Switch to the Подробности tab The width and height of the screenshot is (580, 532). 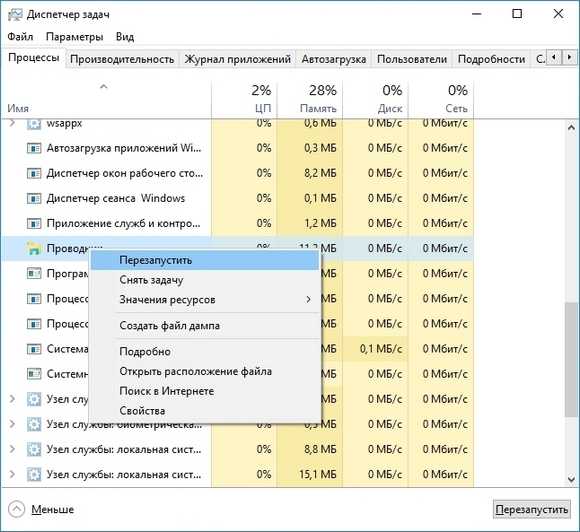[492, 59]
